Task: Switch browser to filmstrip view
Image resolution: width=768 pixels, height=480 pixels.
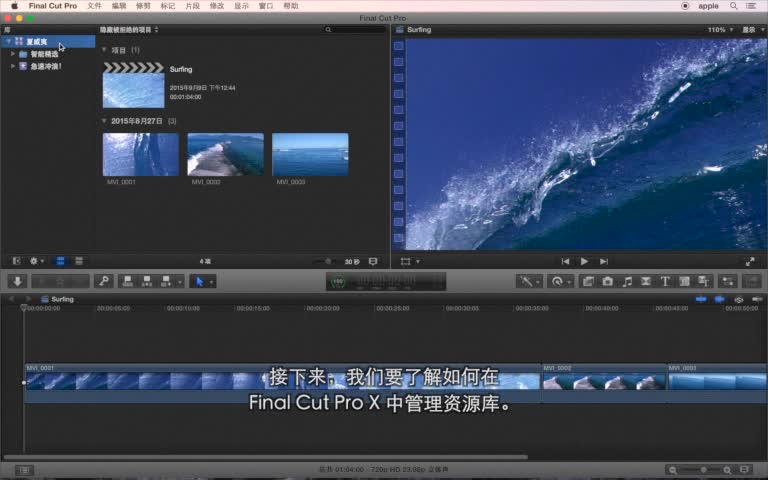Action: (x=60, y=261)
